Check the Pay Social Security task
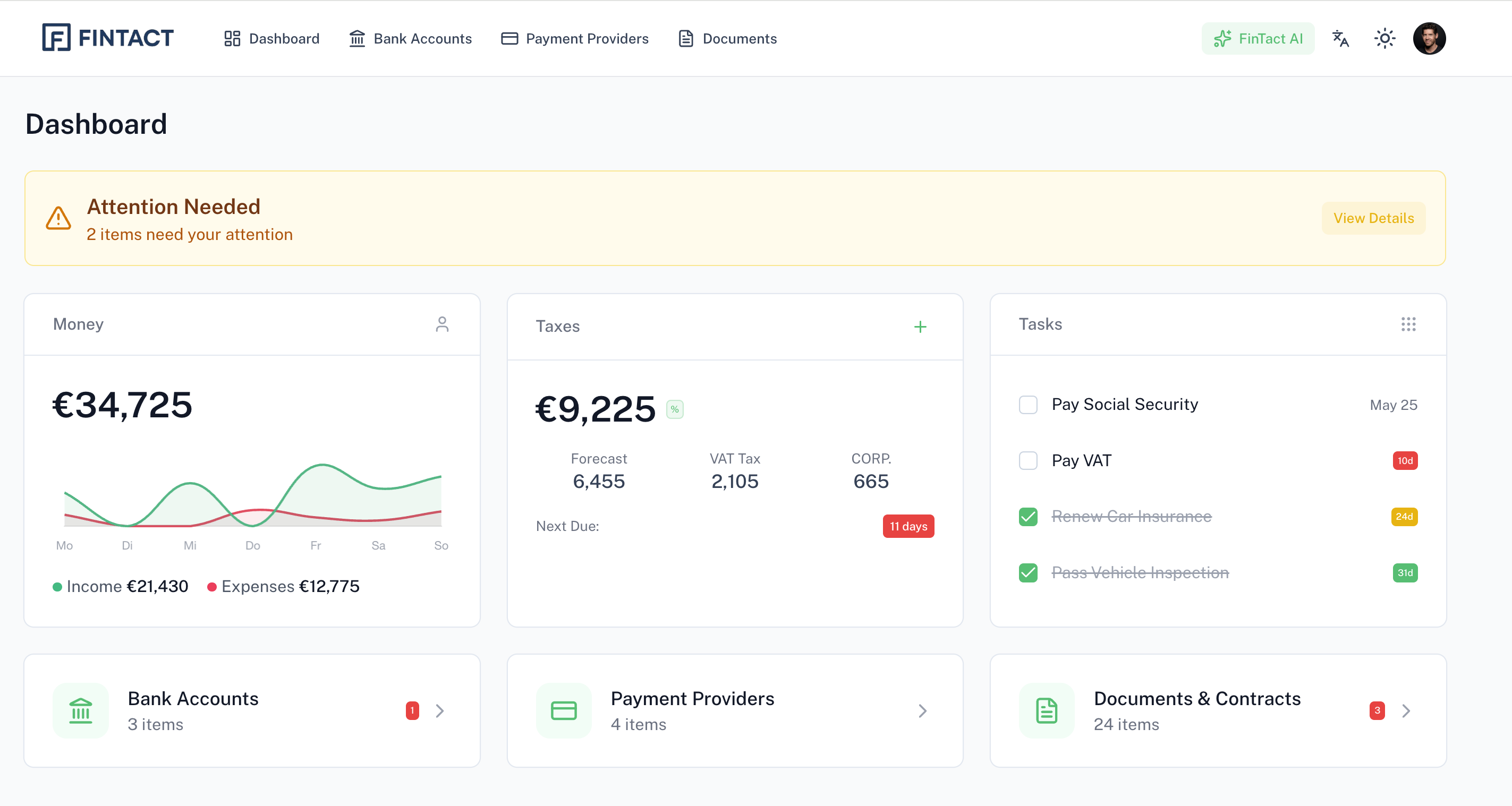The height and width of the screenshot is (806, 1512). [x=1028, y=405]
